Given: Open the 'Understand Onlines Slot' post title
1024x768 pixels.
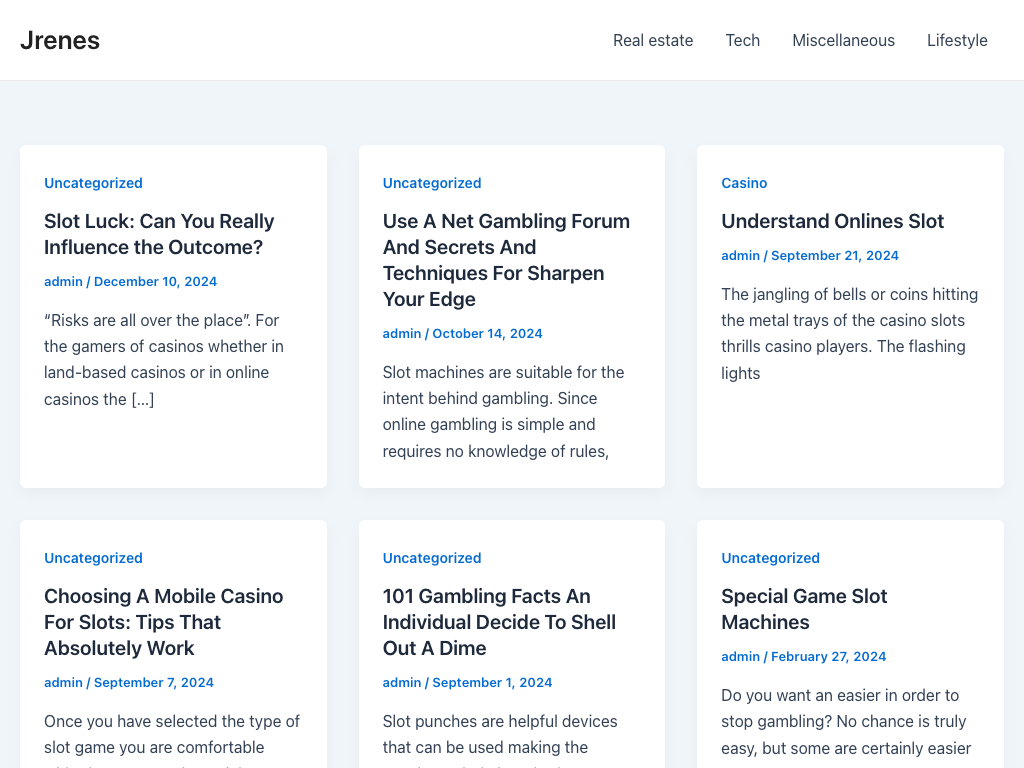Looking at the screenshot, I should 832,221.
